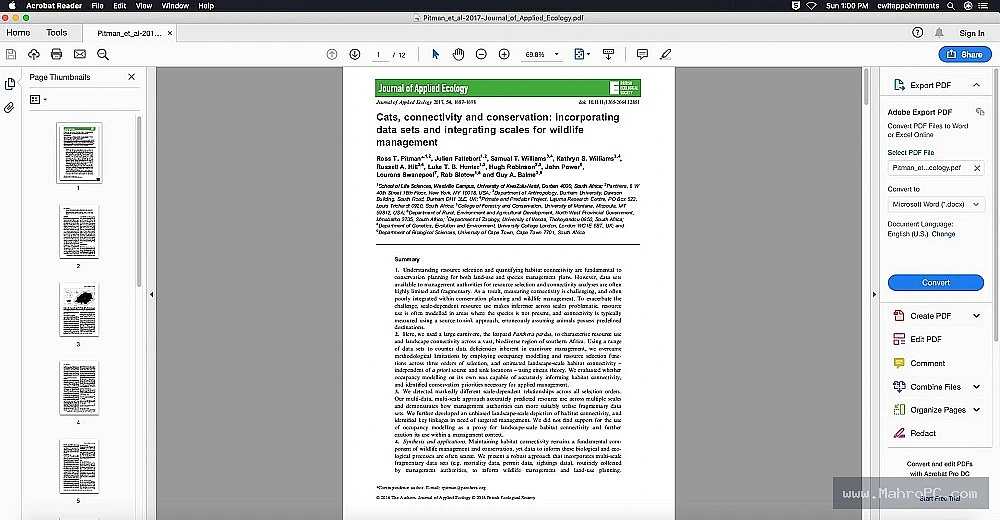Viewport: 1000px width, 520px height.
Task: Go to previous page arrow
Action: point(332,54)
